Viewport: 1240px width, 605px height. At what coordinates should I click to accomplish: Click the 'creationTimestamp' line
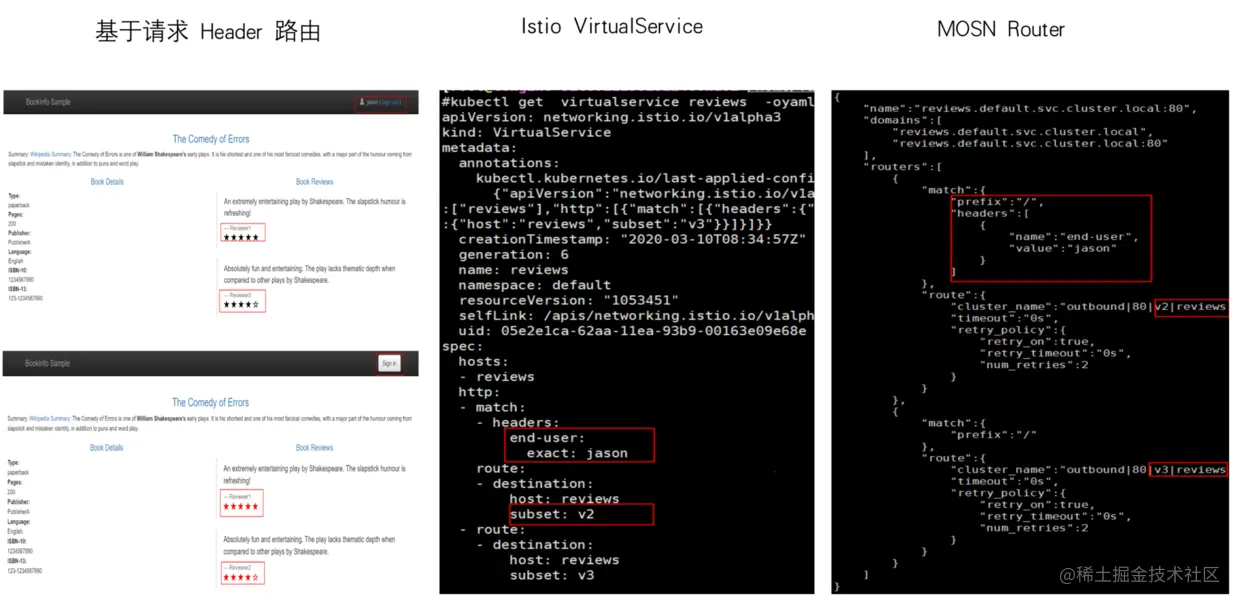pyautogui.click(x=632, y=239)
